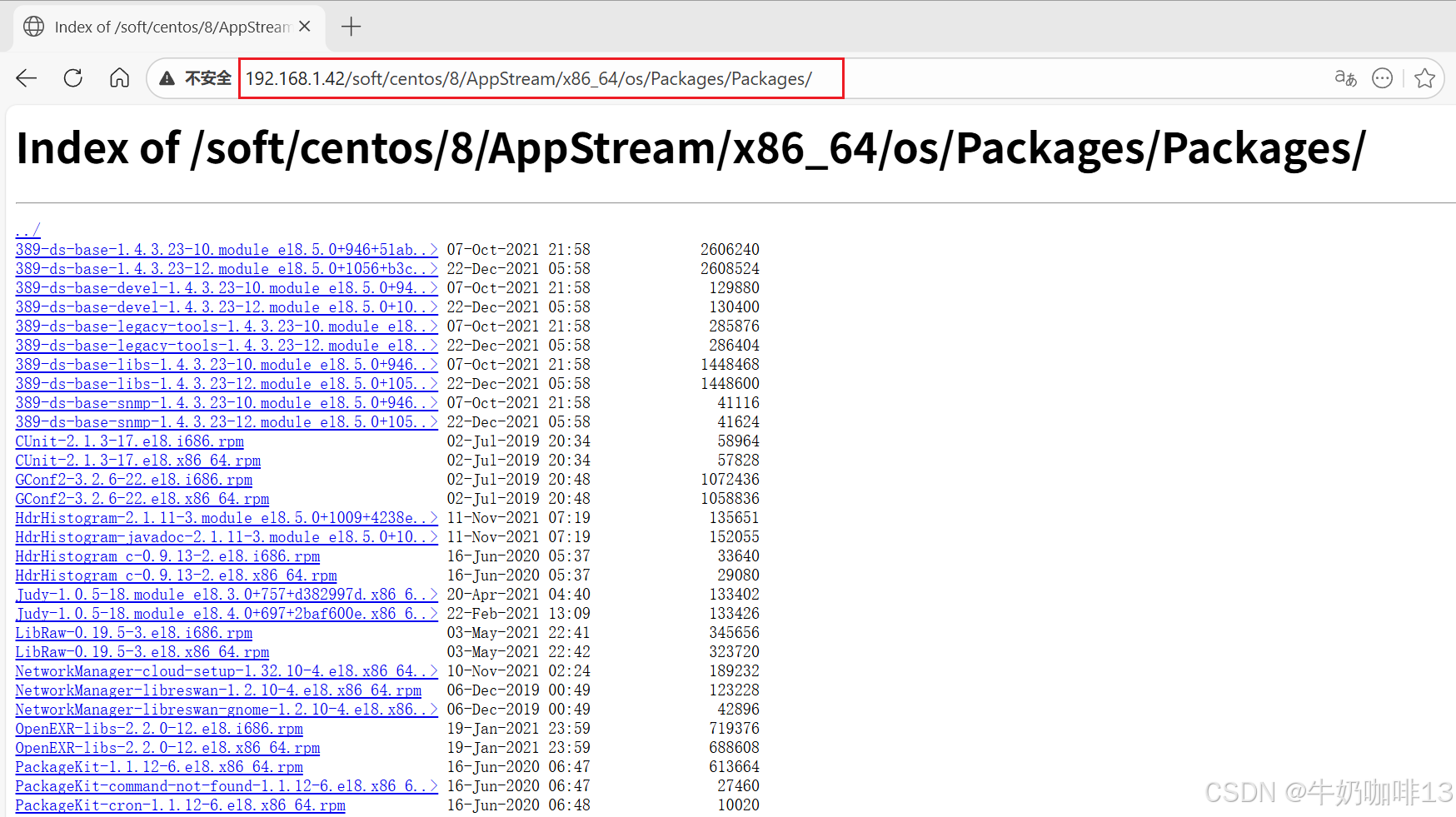This screenshot has height=817, width=1456.
Task: Download CUnit-2.1.3-17.el8.i686.rpm
Action: pyautogui.click(x=130, y=441)
